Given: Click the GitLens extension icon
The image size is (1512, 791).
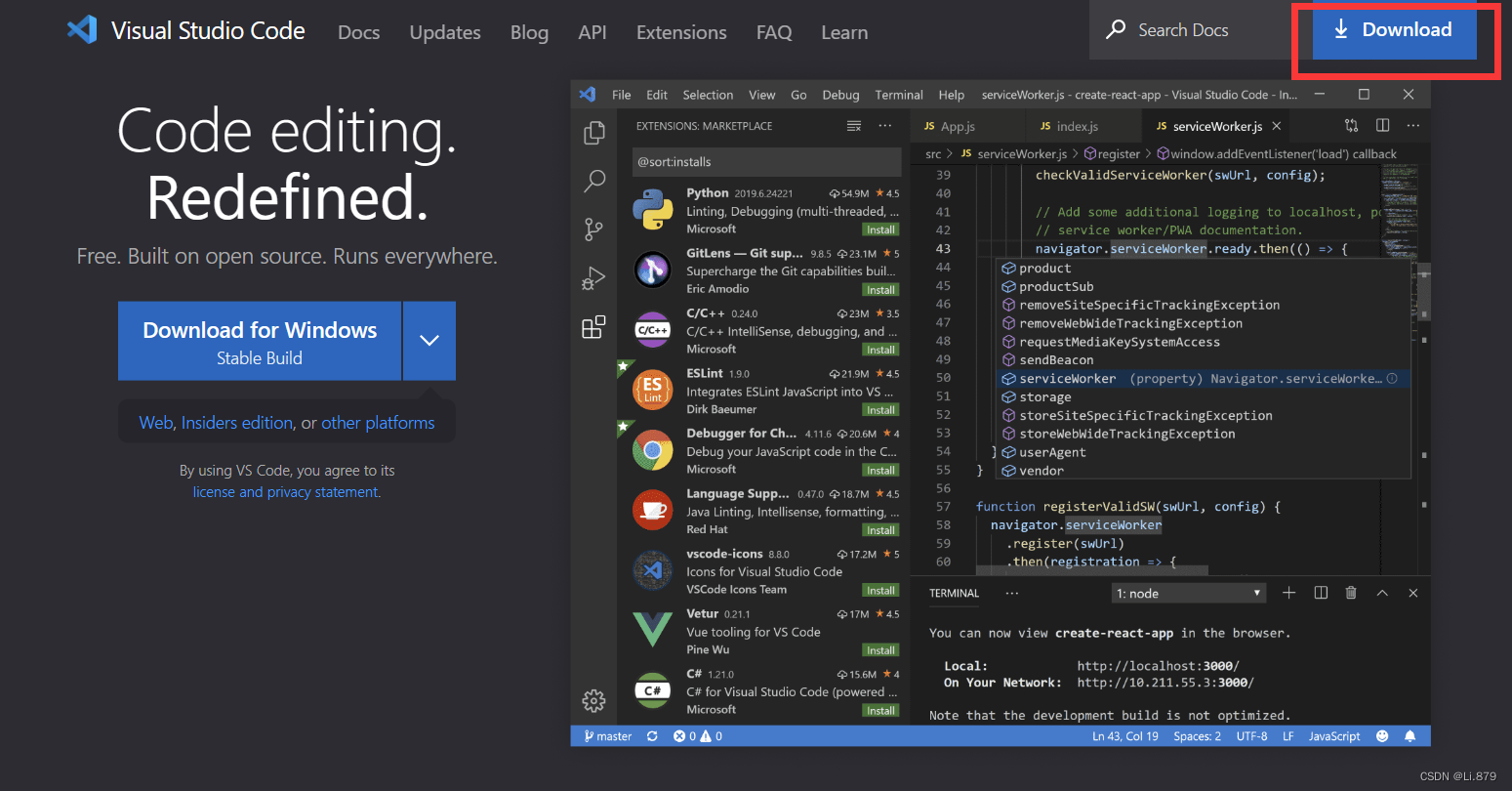Looking at the screenshot, I should coord(652,271).
